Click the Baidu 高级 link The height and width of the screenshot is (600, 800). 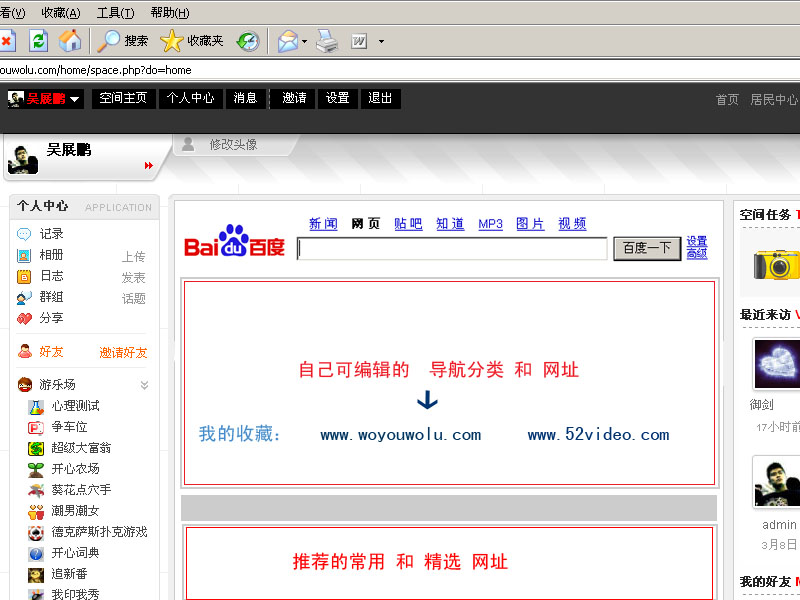point(697,254)
